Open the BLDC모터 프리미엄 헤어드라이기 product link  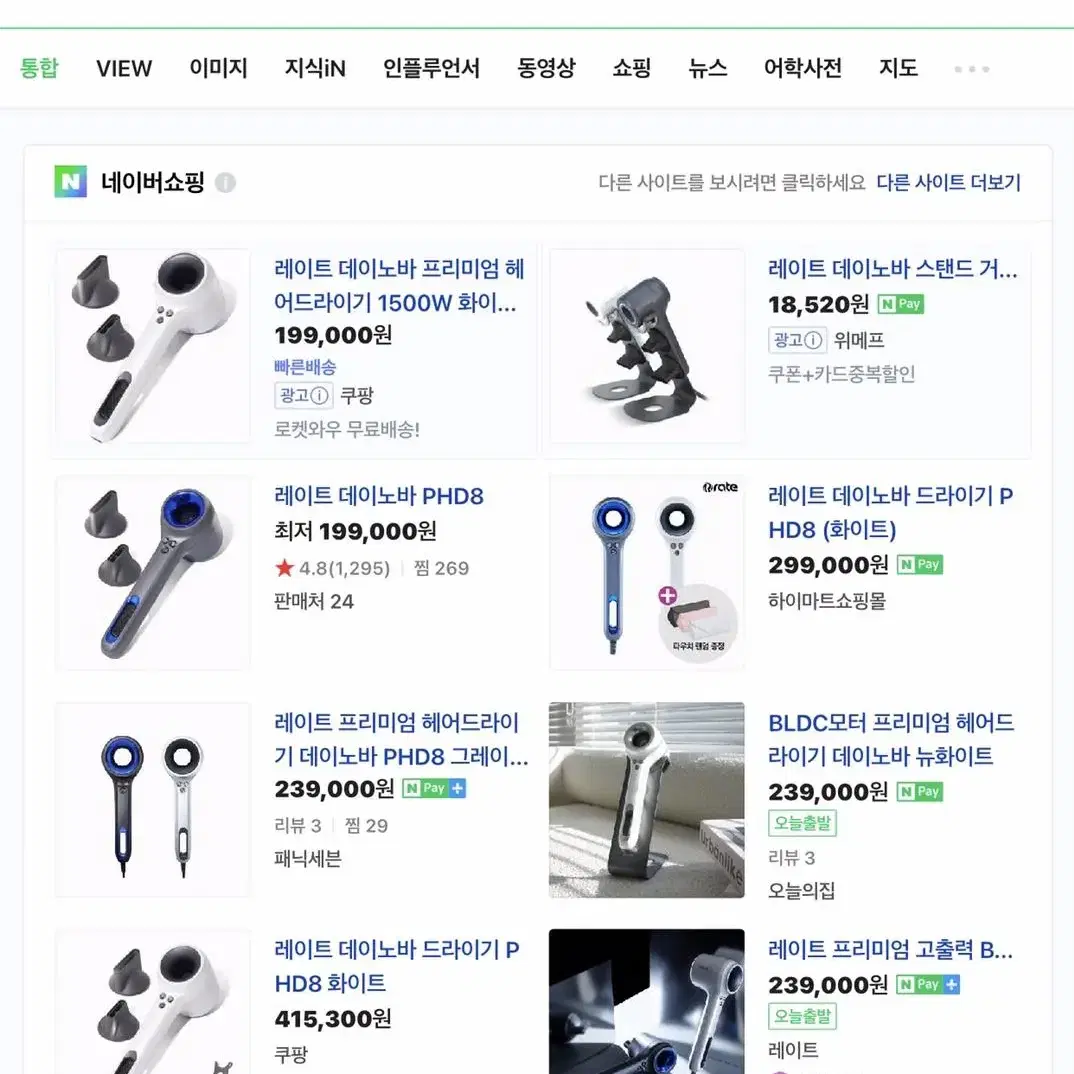pos(891,740)
